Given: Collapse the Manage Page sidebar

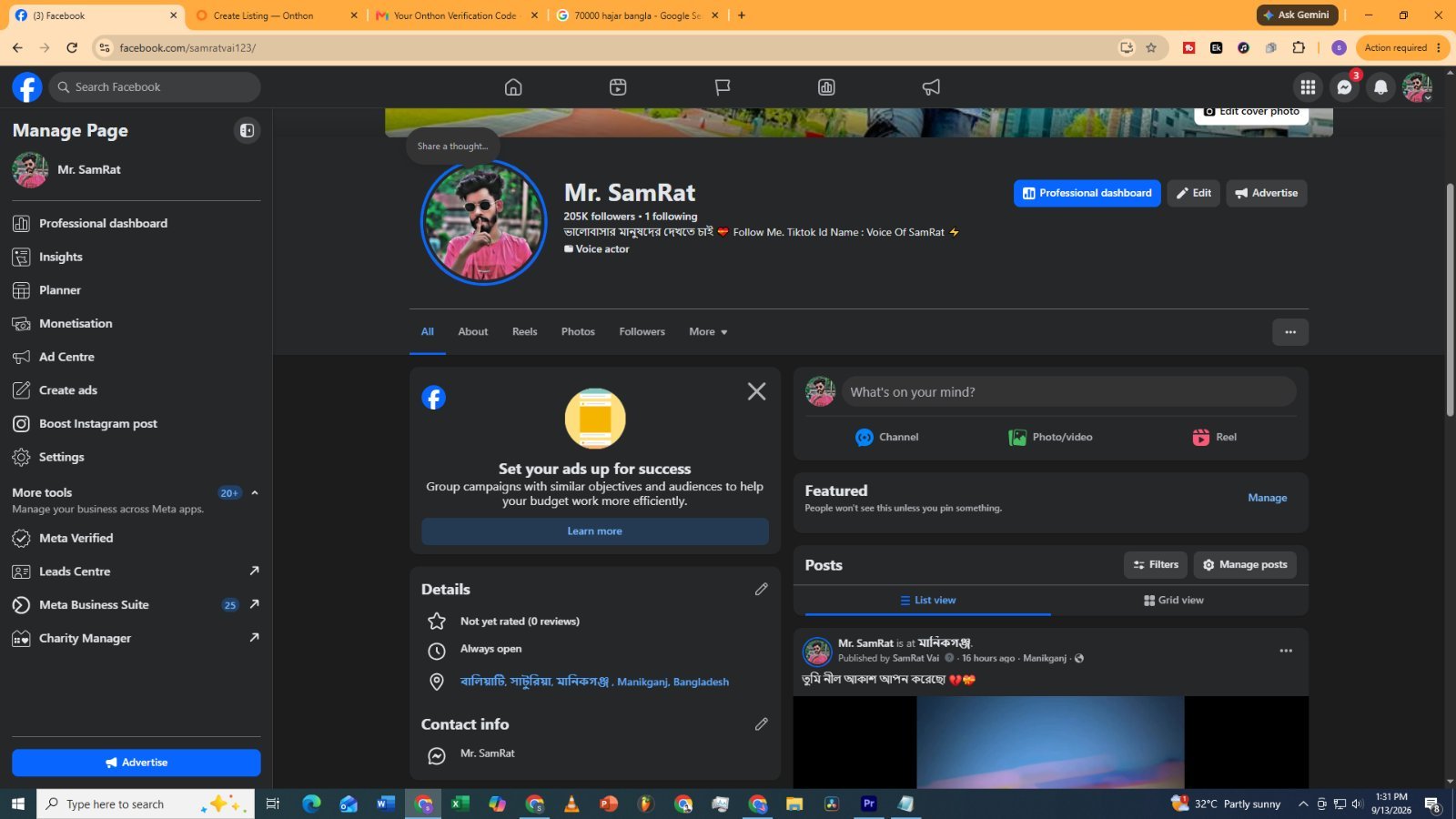Looking at the screenshot, I should [247, 131].
